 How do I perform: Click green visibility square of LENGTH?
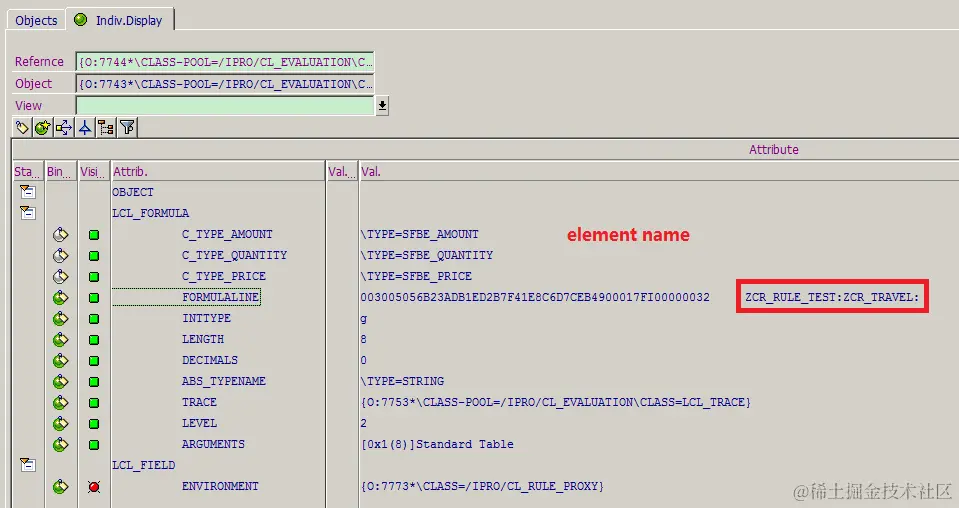click(94, 340)
